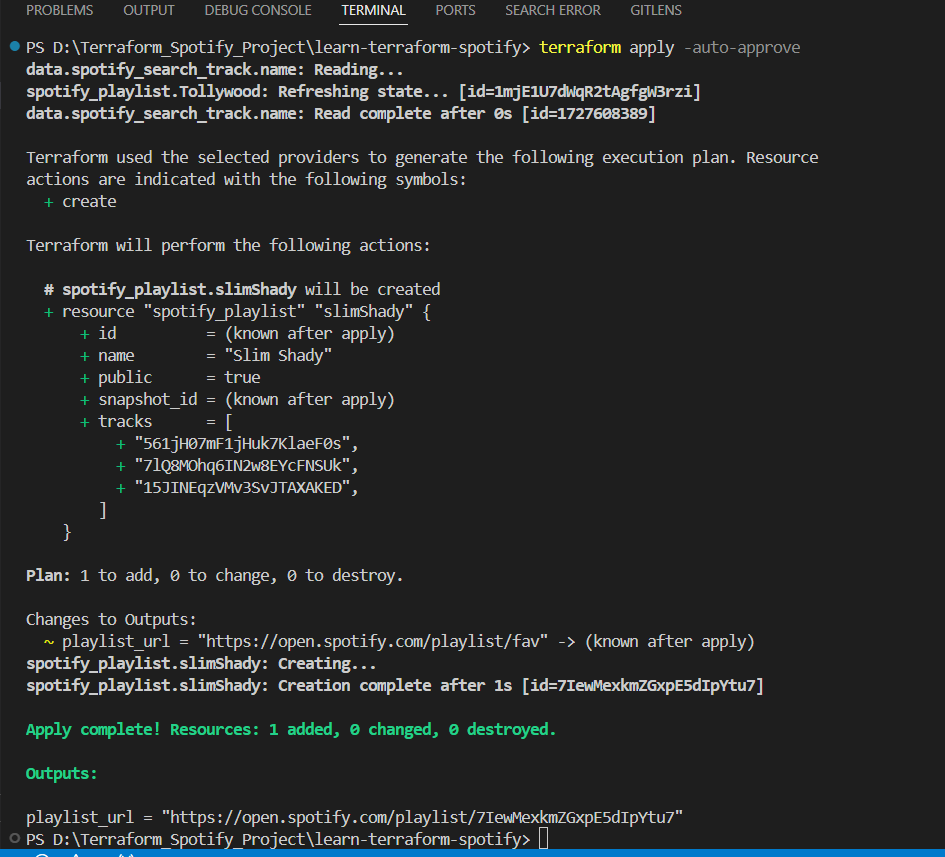This screenshot has width=945, height=857.
Task: Click the -auto-approve flag text
Action: 742,48
